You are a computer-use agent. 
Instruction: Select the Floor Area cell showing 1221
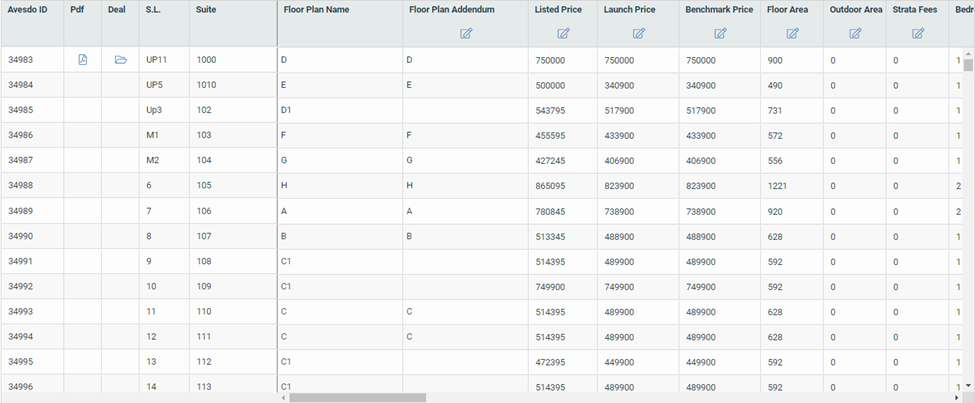[792, 185]
